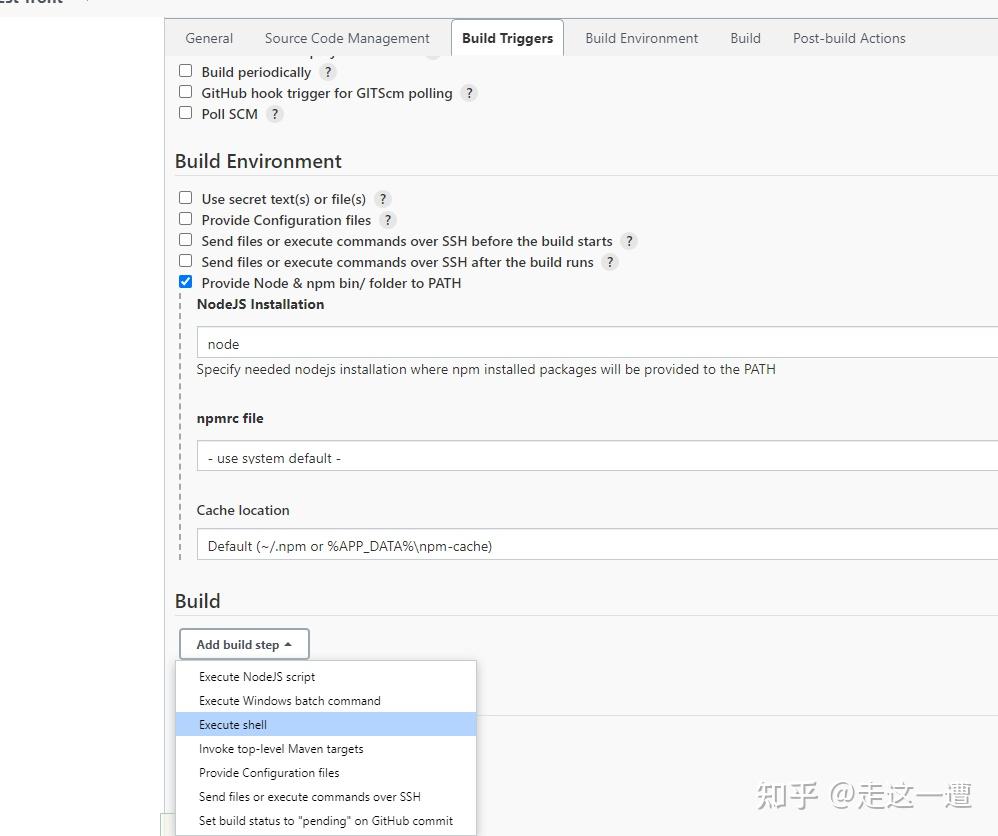Open help for SSH before build starts option
The image size is (998, 836).
pos(629,241)
